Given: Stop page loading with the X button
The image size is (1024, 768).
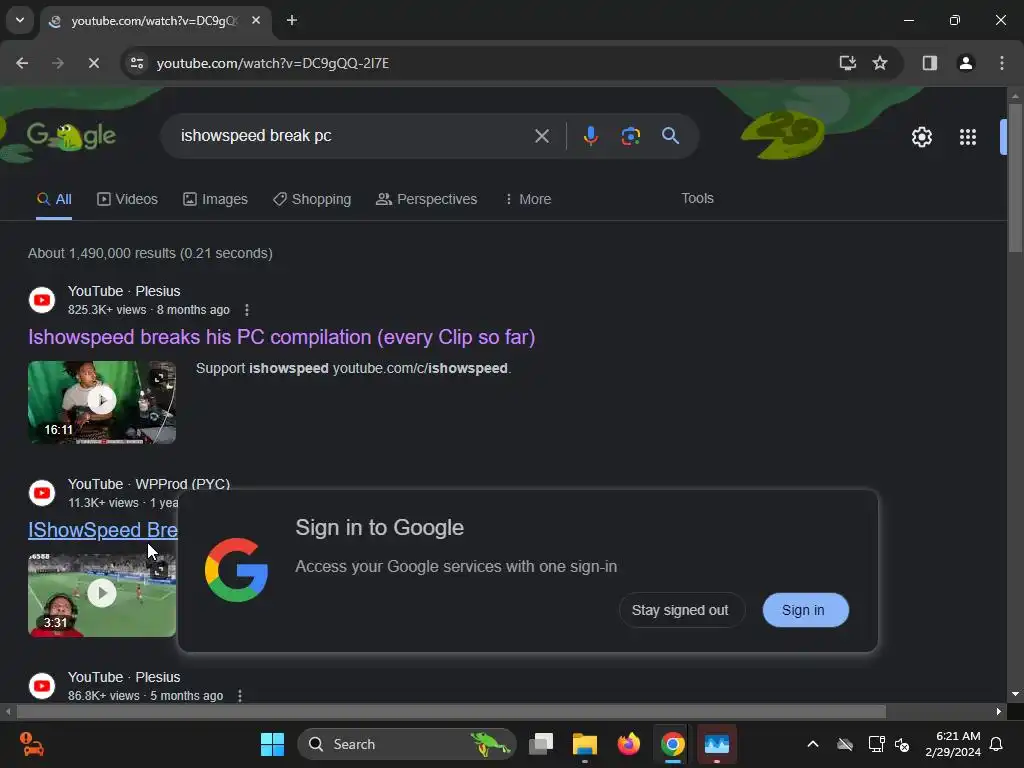Looking at the screenshot, I should [93, 63].
